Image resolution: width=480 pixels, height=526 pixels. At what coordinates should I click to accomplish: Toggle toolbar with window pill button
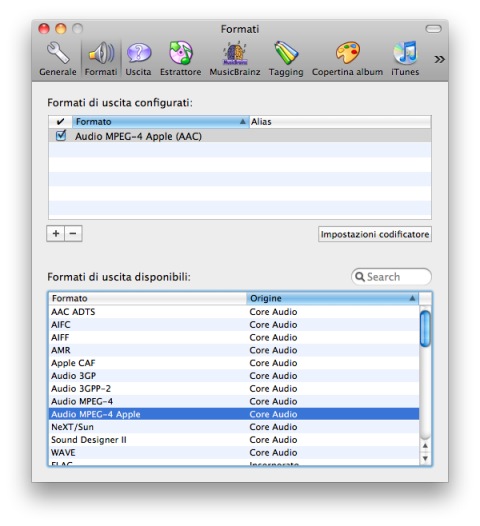point(433,29)
